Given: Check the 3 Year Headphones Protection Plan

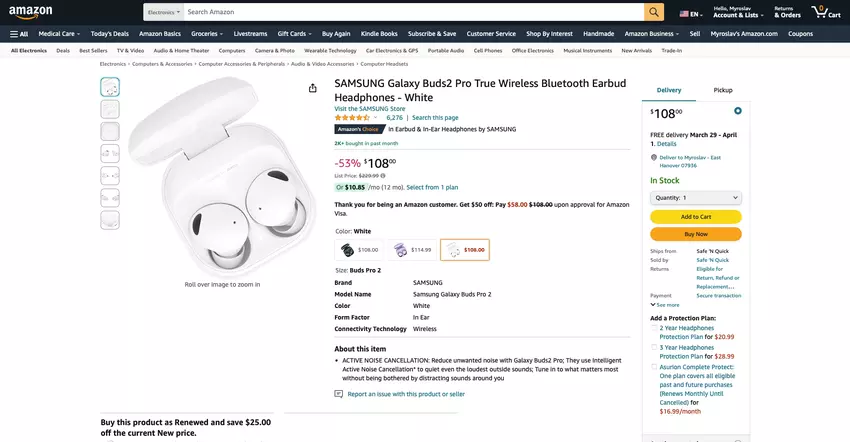Looking at the screenshot, I should pos(654,347).
